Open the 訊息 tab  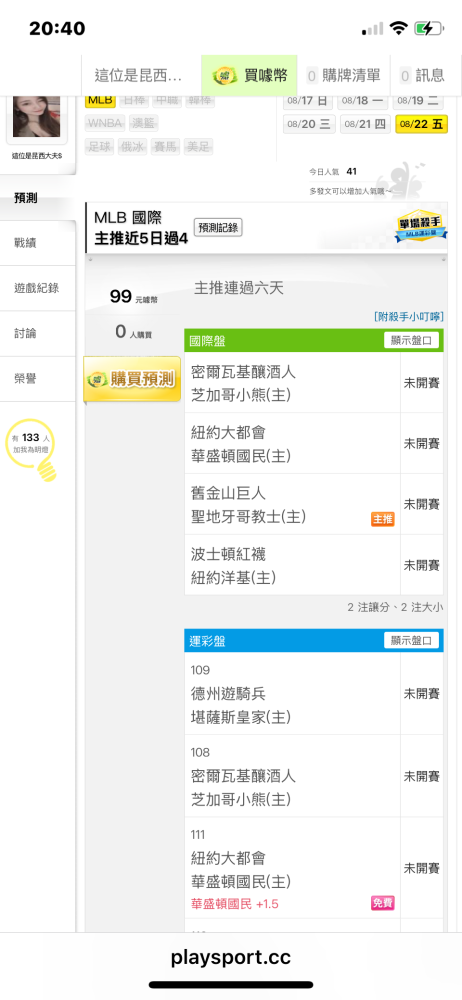click(422, 75)
